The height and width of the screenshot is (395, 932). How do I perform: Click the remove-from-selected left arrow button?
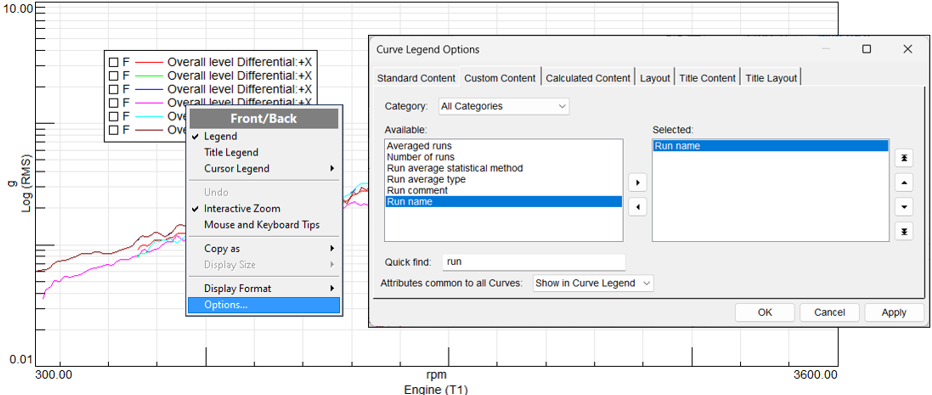point(637,207)
